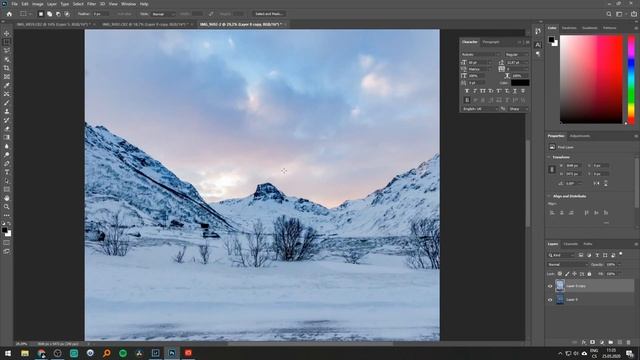Viewport: 640px width, 360px height.
Task: Select the Hand tool
Action: (x=7, y=198)
